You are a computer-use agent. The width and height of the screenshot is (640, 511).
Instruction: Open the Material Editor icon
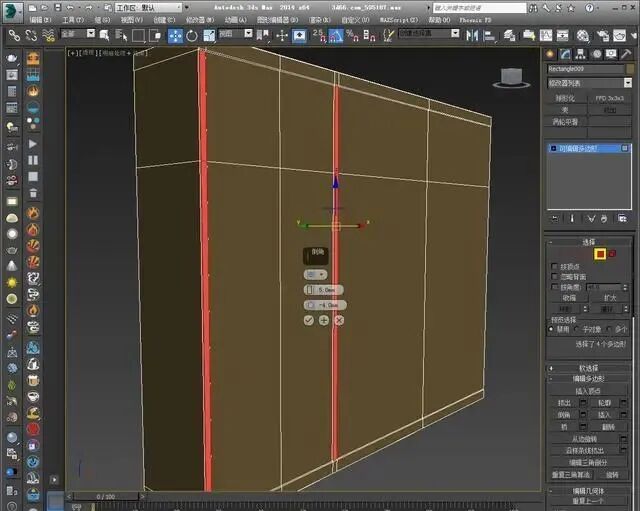[x=583, y=36]
